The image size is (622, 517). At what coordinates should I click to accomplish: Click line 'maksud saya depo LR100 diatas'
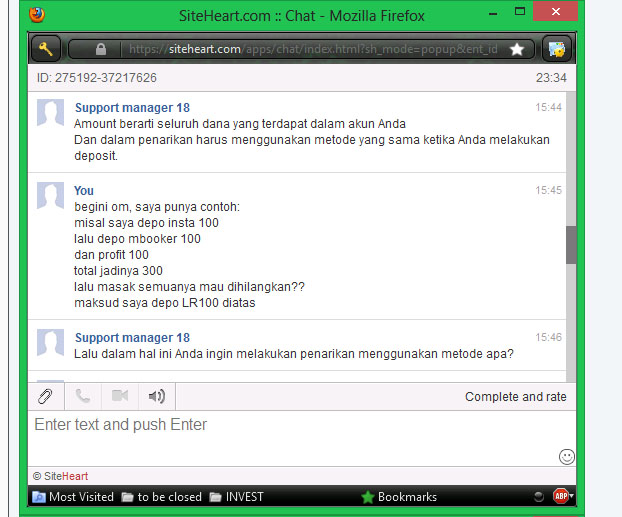click(x=165, y=303)
